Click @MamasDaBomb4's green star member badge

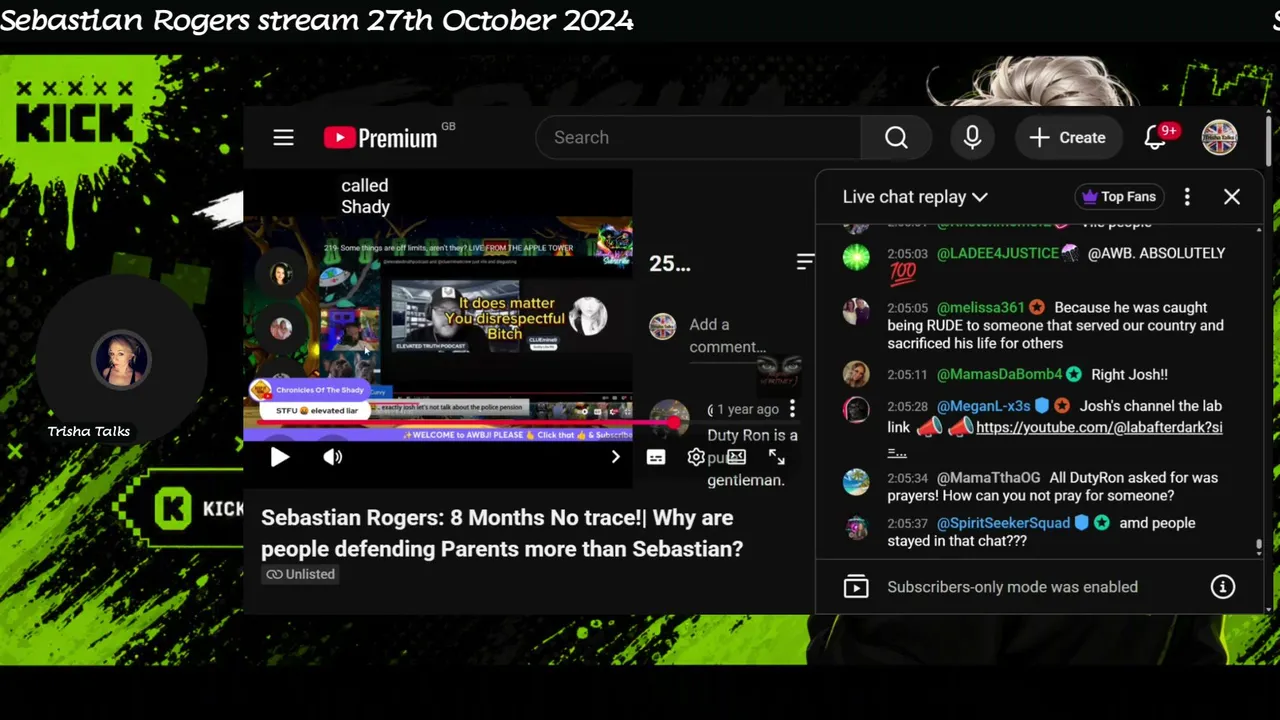click(1074, 374)
